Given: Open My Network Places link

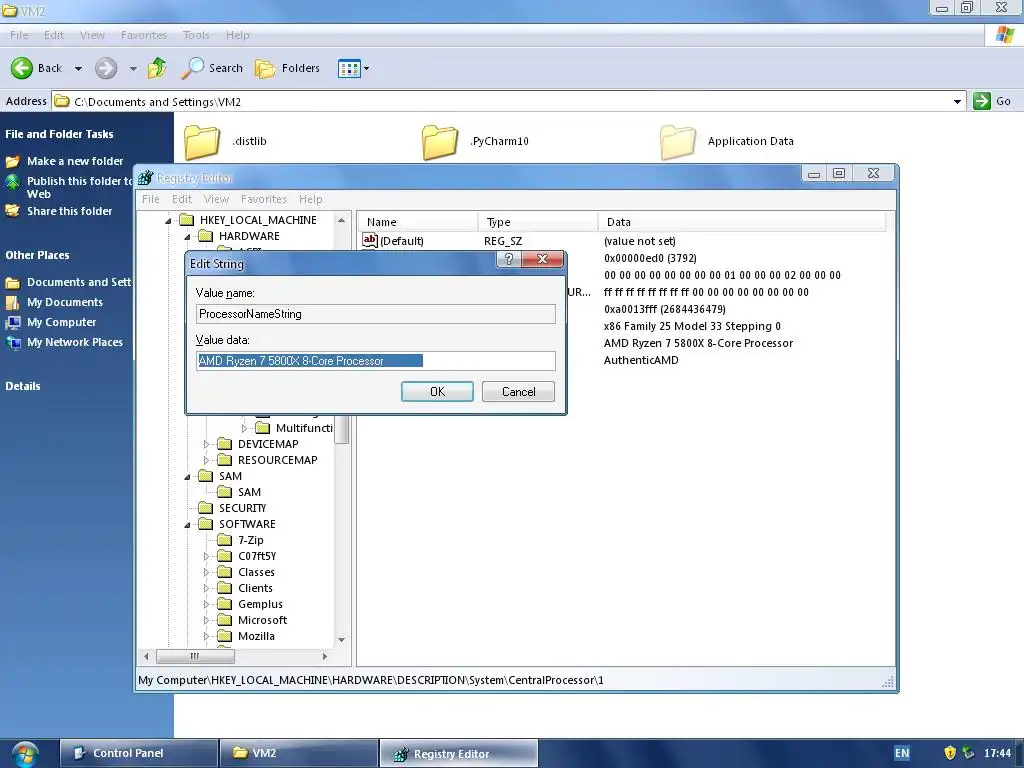Looking at the screenshot, I should coord(64,342).
